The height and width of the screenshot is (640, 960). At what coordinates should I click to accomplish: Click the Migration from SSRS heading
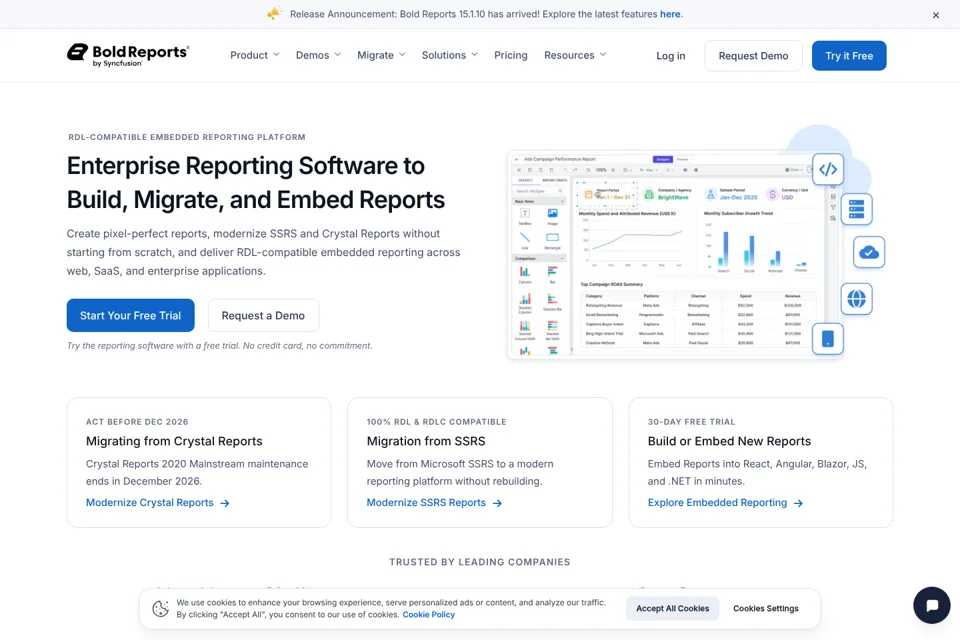(426, 441)
